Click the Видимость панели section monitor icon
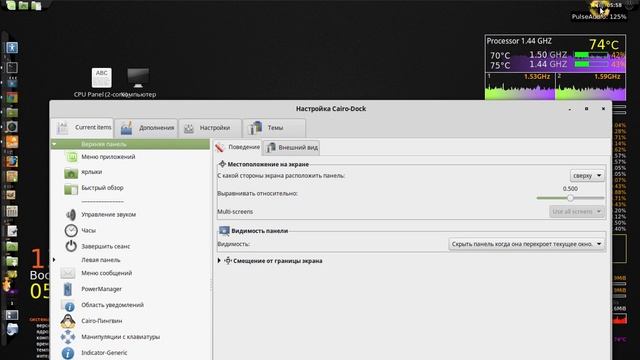 [224, 231]
